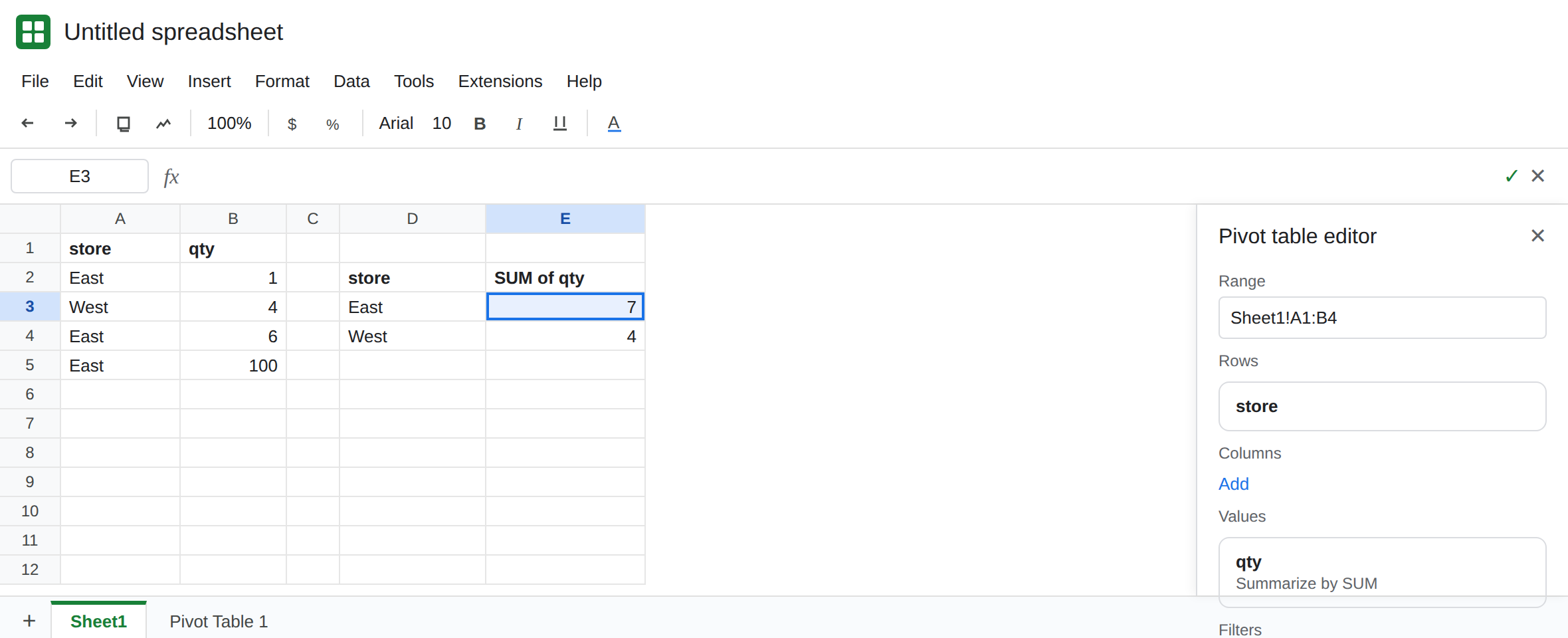Click the Untitled spreadsheet title
This screenshot has height=638, width=1568.
pyautogui.click(x=173, y=32)
